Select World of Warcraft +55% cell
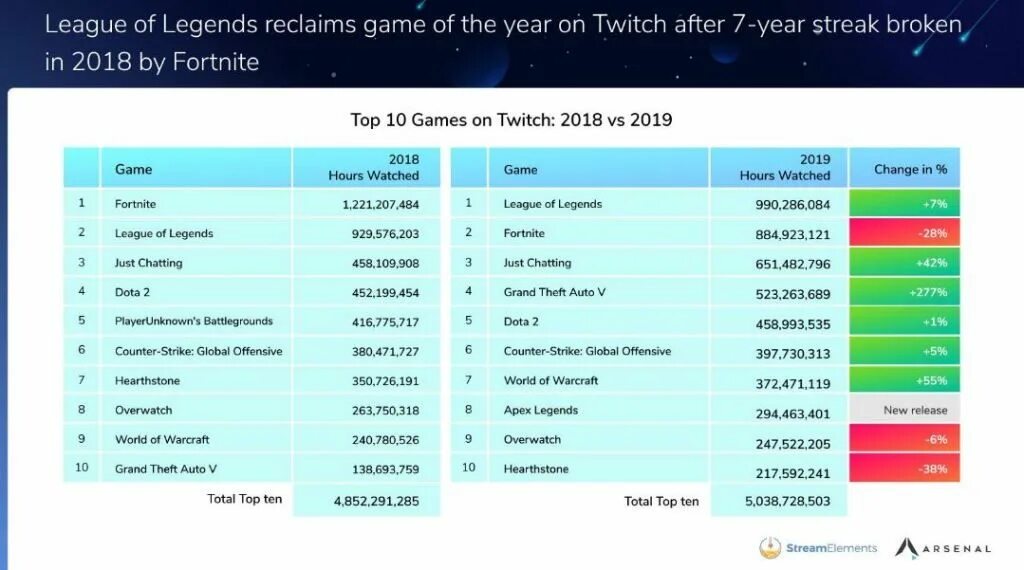The image size is (1024, 570). click(904, 381)
